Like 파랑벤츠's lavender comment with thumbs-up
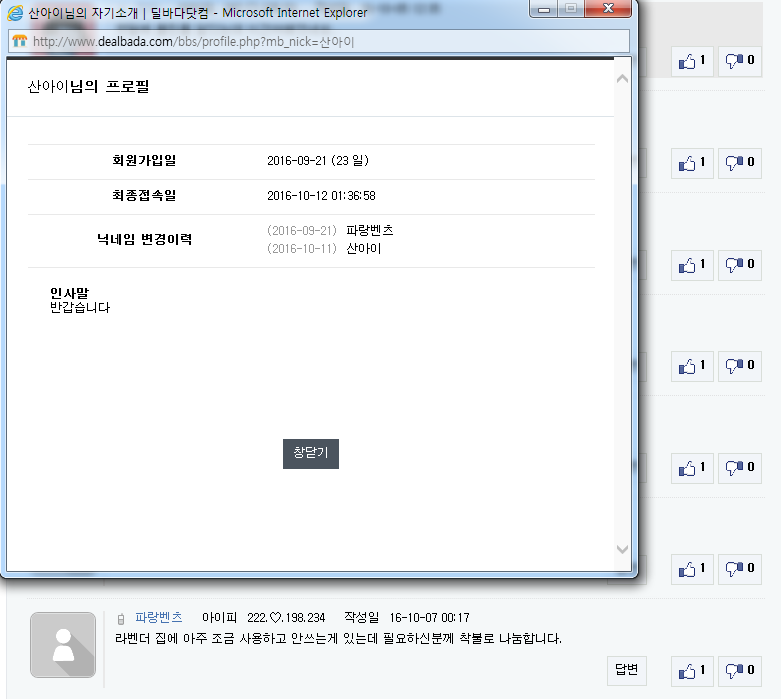 (x=691, y=670)
